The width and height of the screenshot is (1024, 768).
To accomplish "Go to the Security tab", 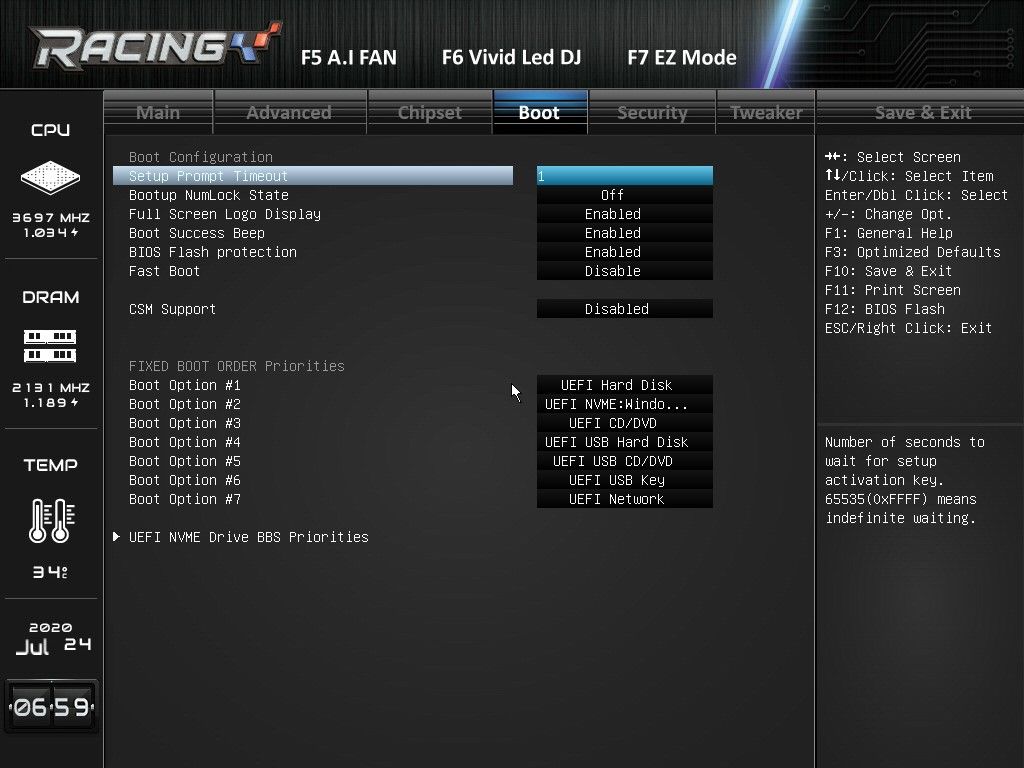I will tap(652, 112).
